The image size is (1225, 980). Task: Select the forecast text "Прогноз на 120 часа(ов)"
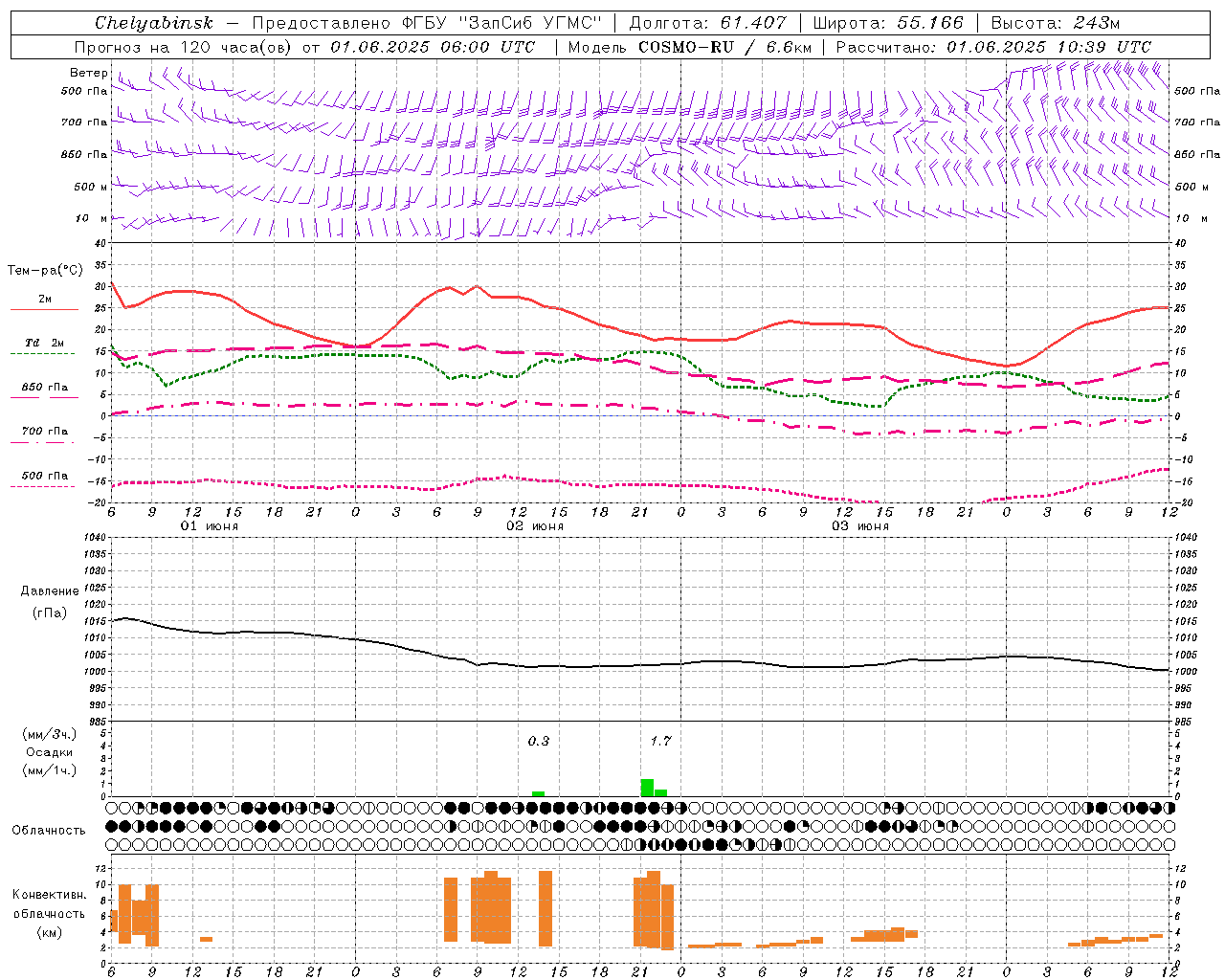click(183, 47)
